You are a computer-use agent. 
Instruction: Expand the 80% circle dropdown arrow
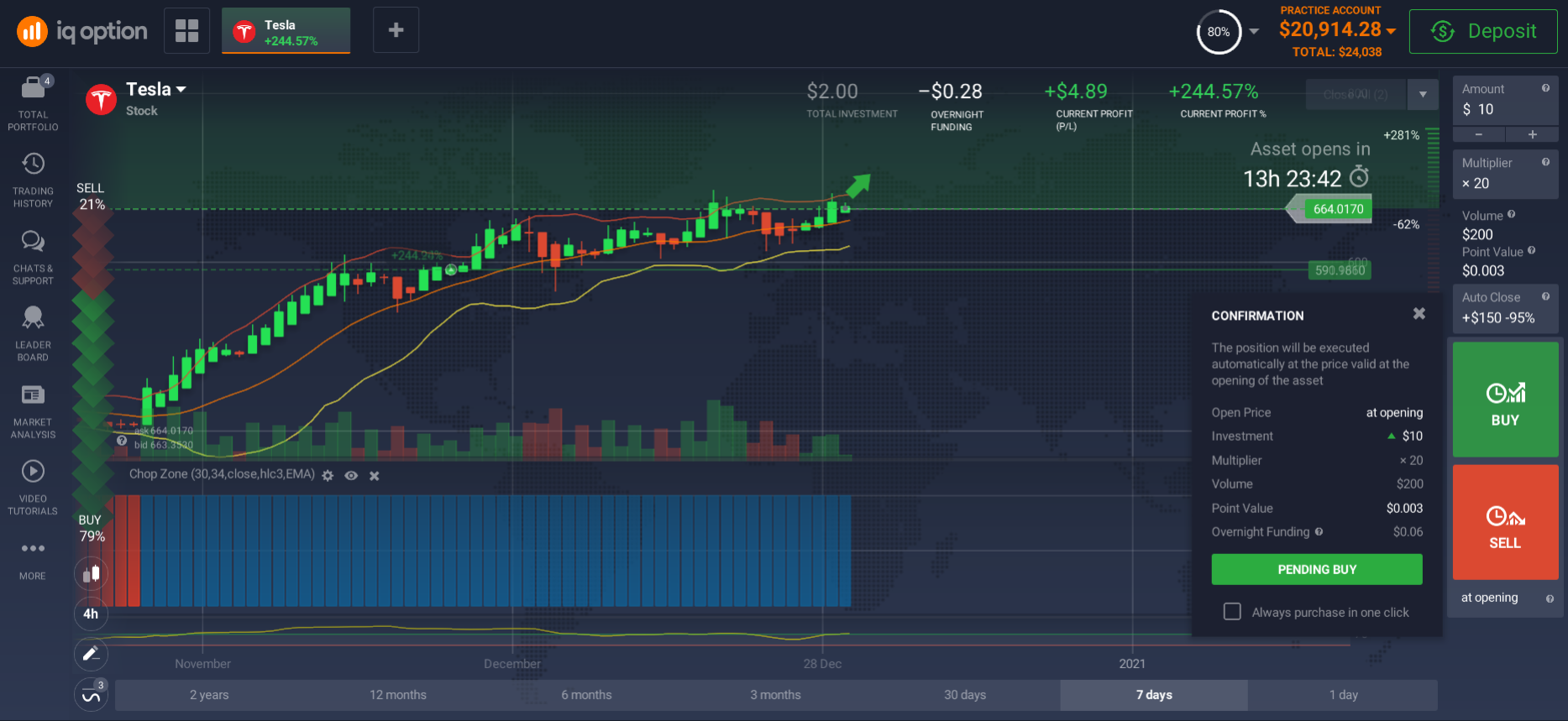(1254, 32)
